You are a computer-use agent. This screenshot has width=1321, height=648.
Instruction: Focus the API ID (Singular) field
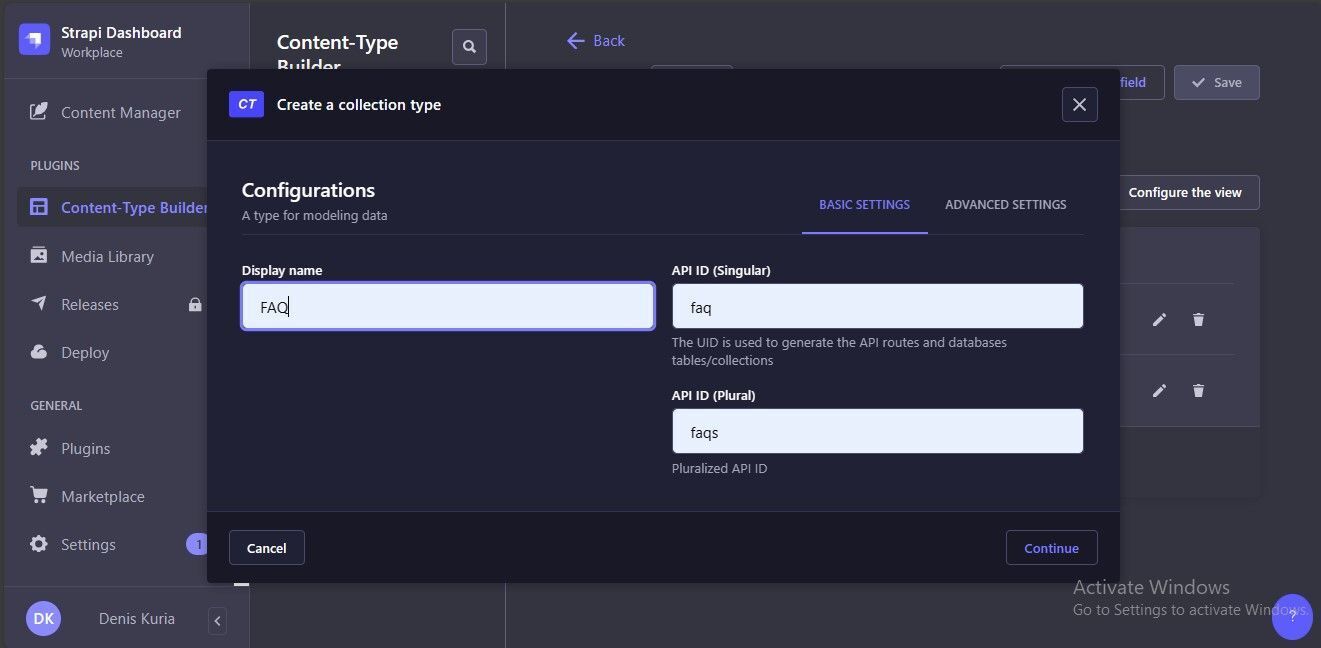click(x=876, y=307)
